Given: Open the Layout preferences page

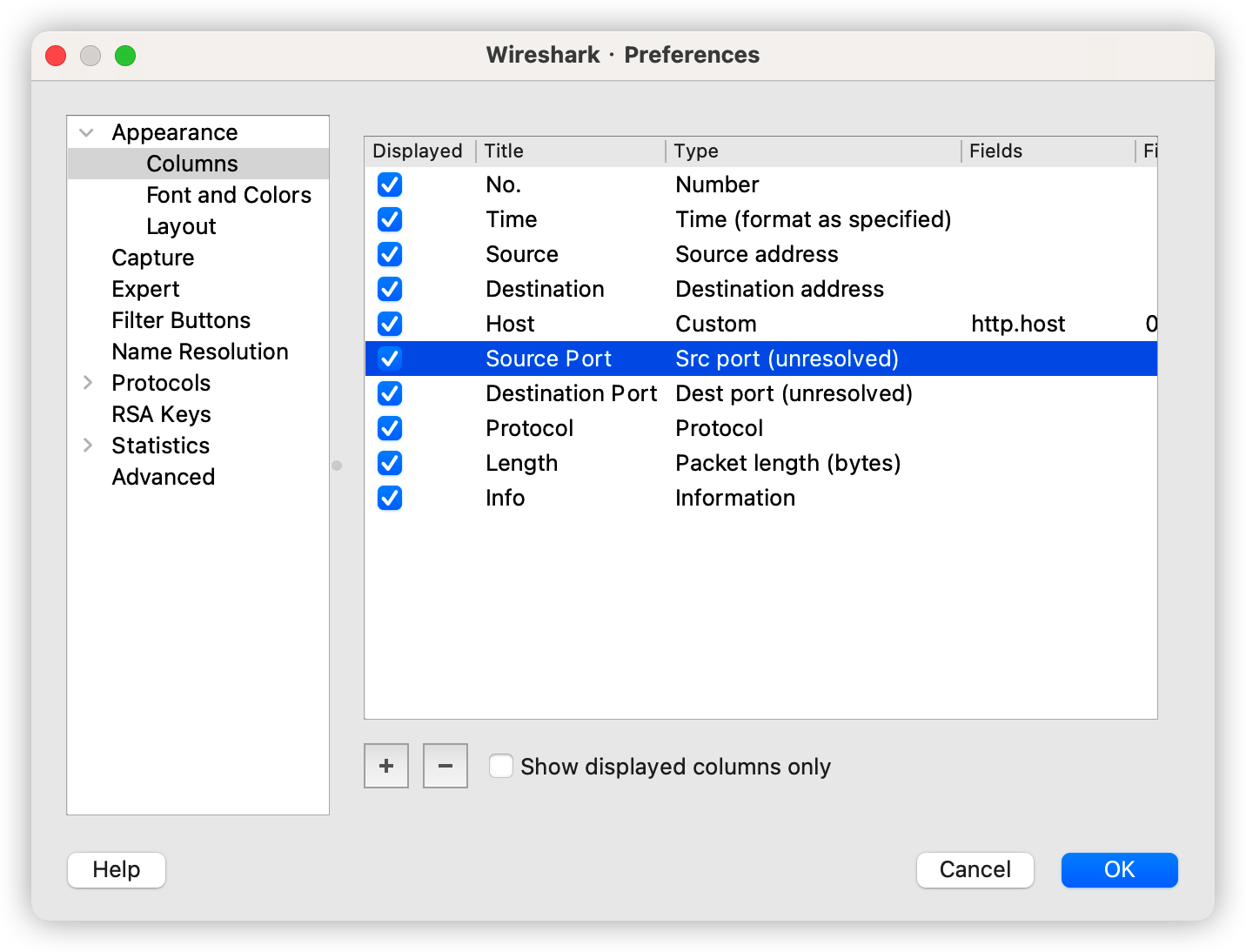Looking at the screenshot, I should coord(181,226).
